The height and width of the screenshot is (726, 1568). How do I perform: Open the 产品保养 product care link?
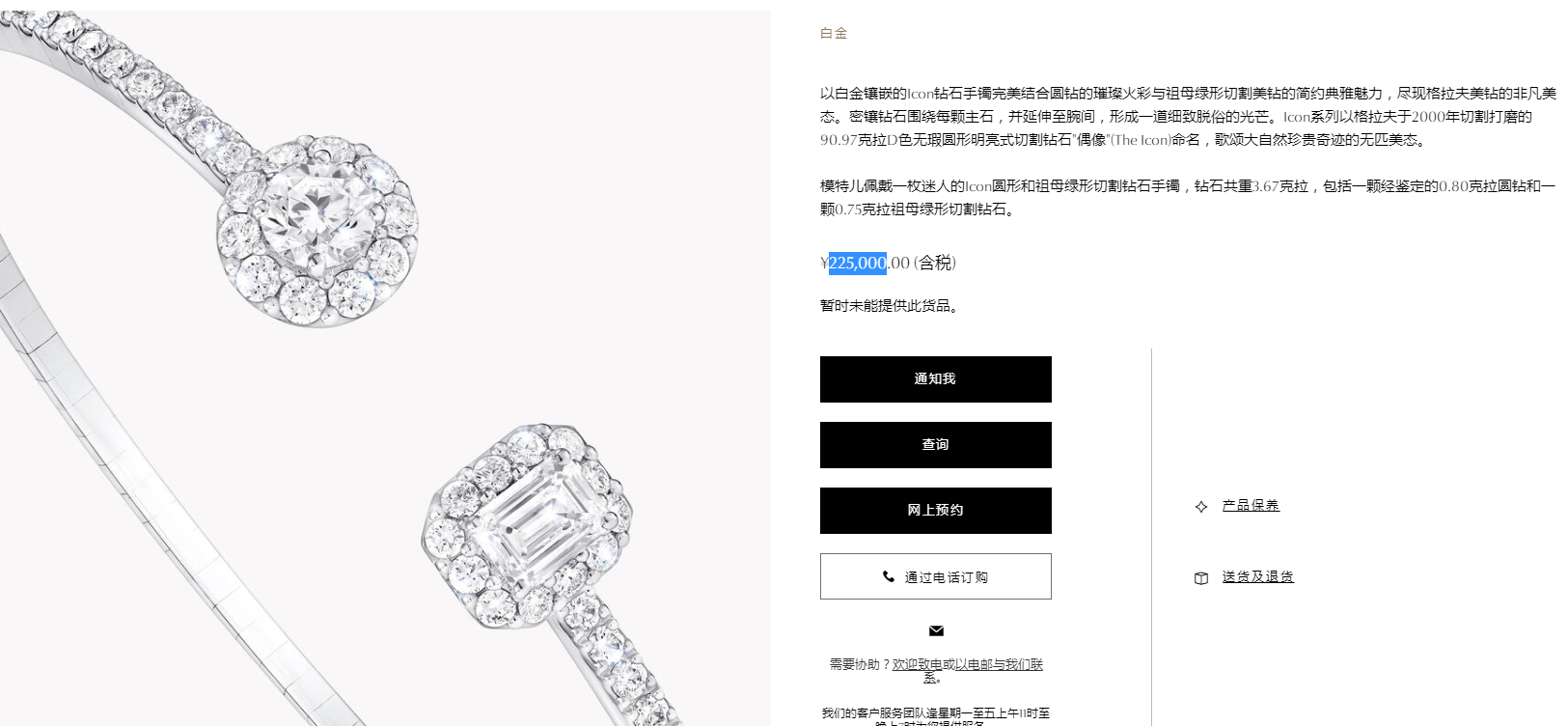click(1251, 505)
